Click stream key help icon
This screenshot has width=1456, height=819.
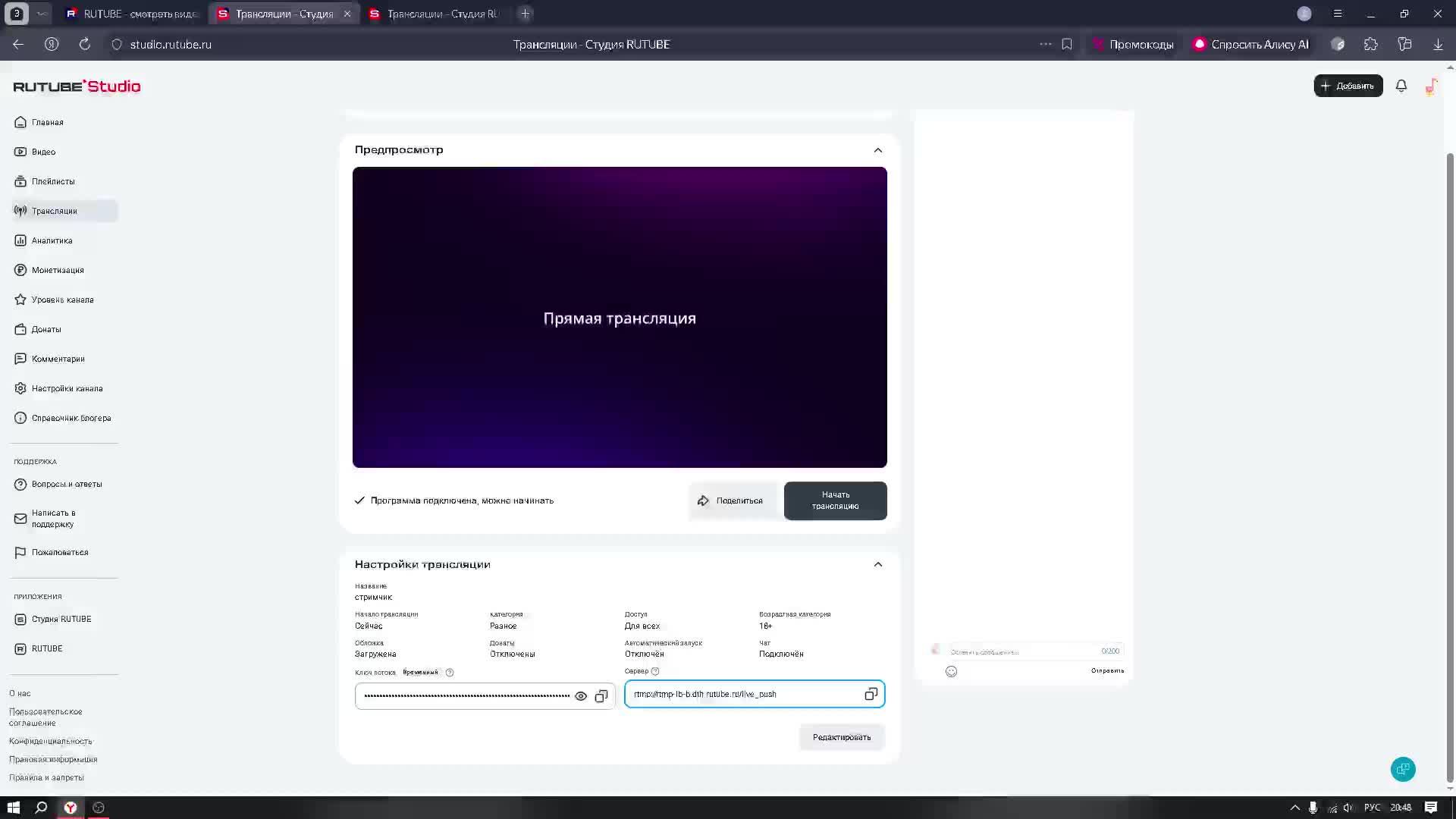click(450, 673)
